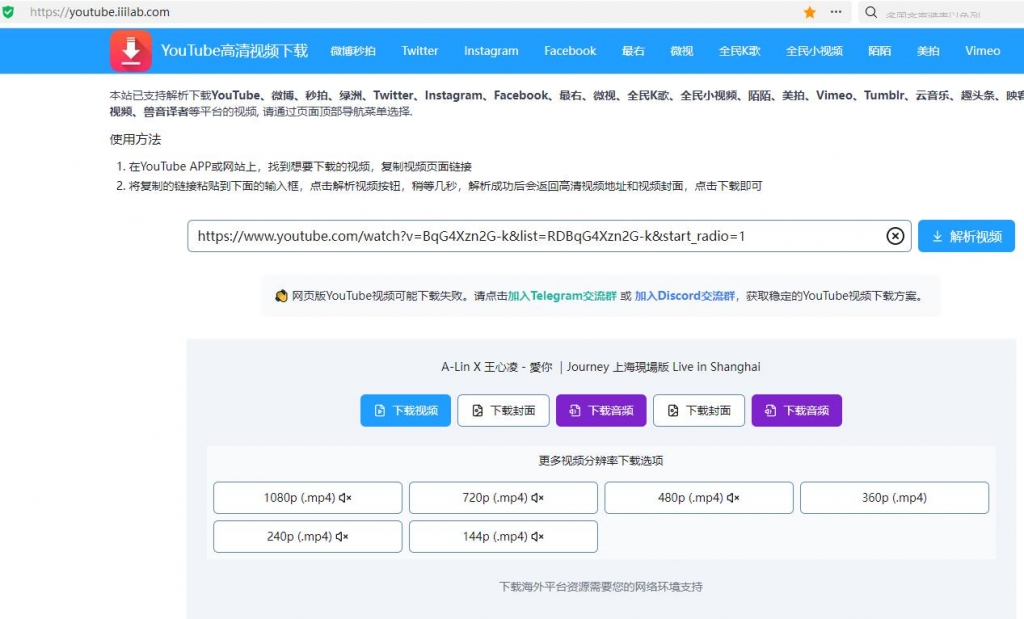Screen dimensions: 1024x619
Task: Click the 下载海外平台资源需要您的网络环境支持 note
Action: click(x=601, y=586)
